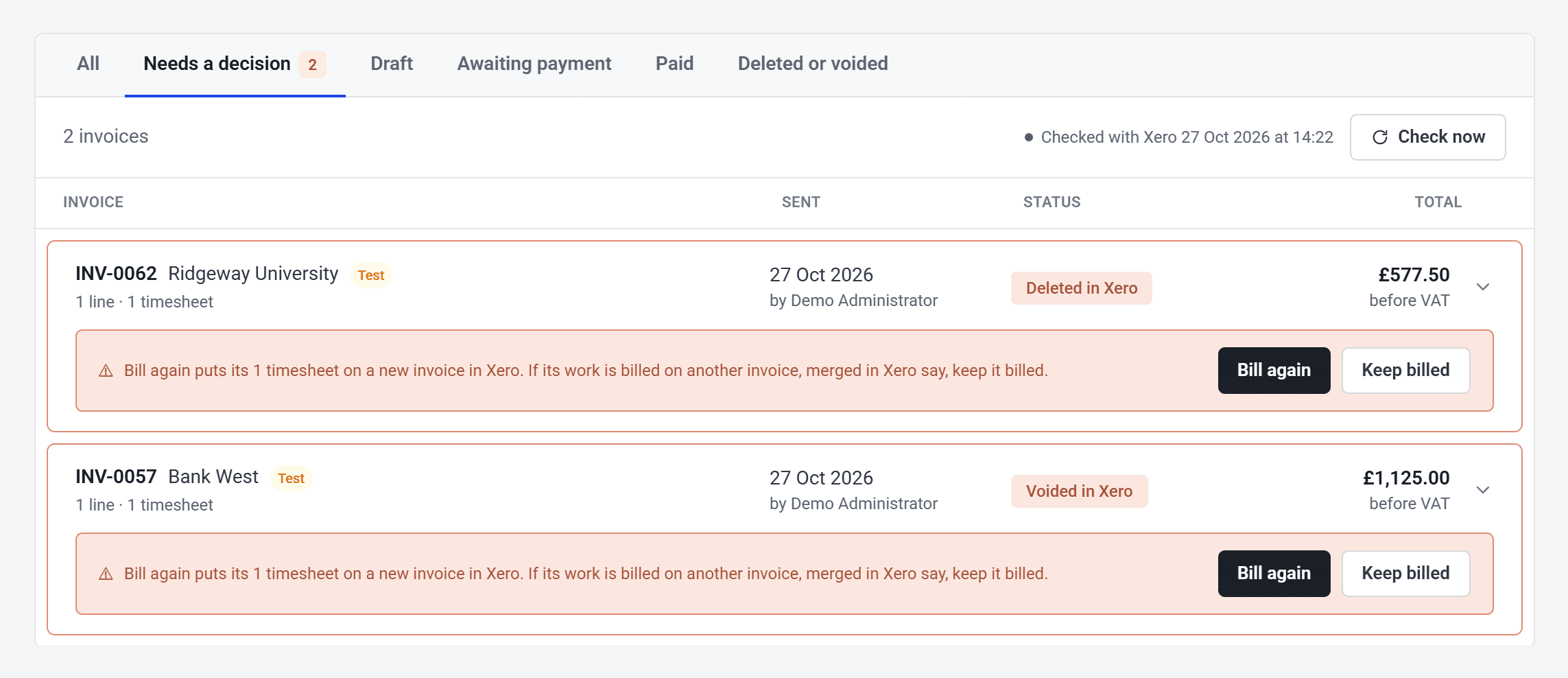Screen dimensions: 1568x678
Task: Open the Draft tab
Action: [392, 64]
